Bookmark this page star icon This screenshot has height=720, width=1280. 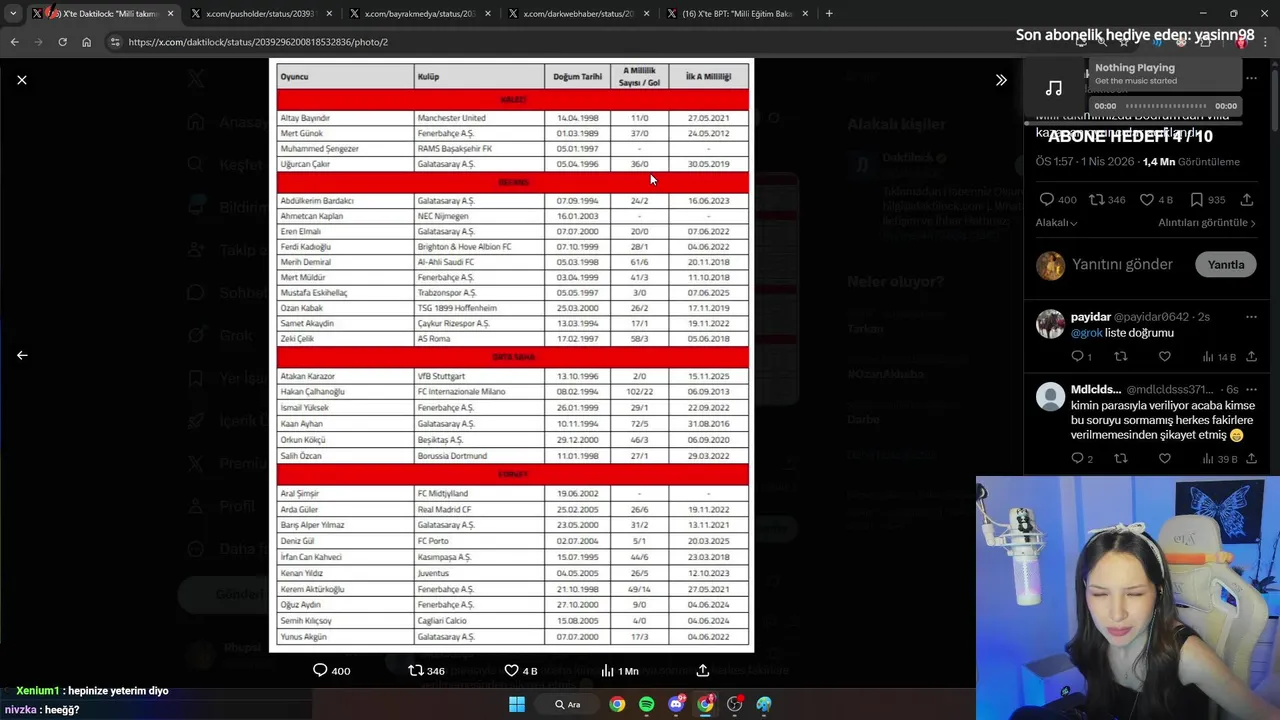1124,42
